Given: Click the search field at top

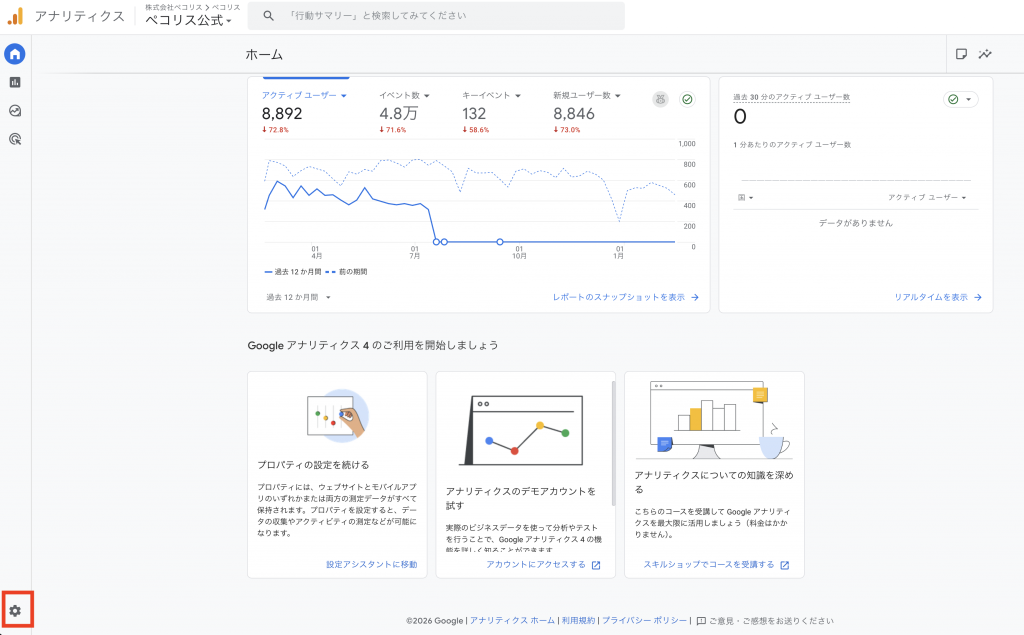Looking at the screenshot, I should pos(436,16).
